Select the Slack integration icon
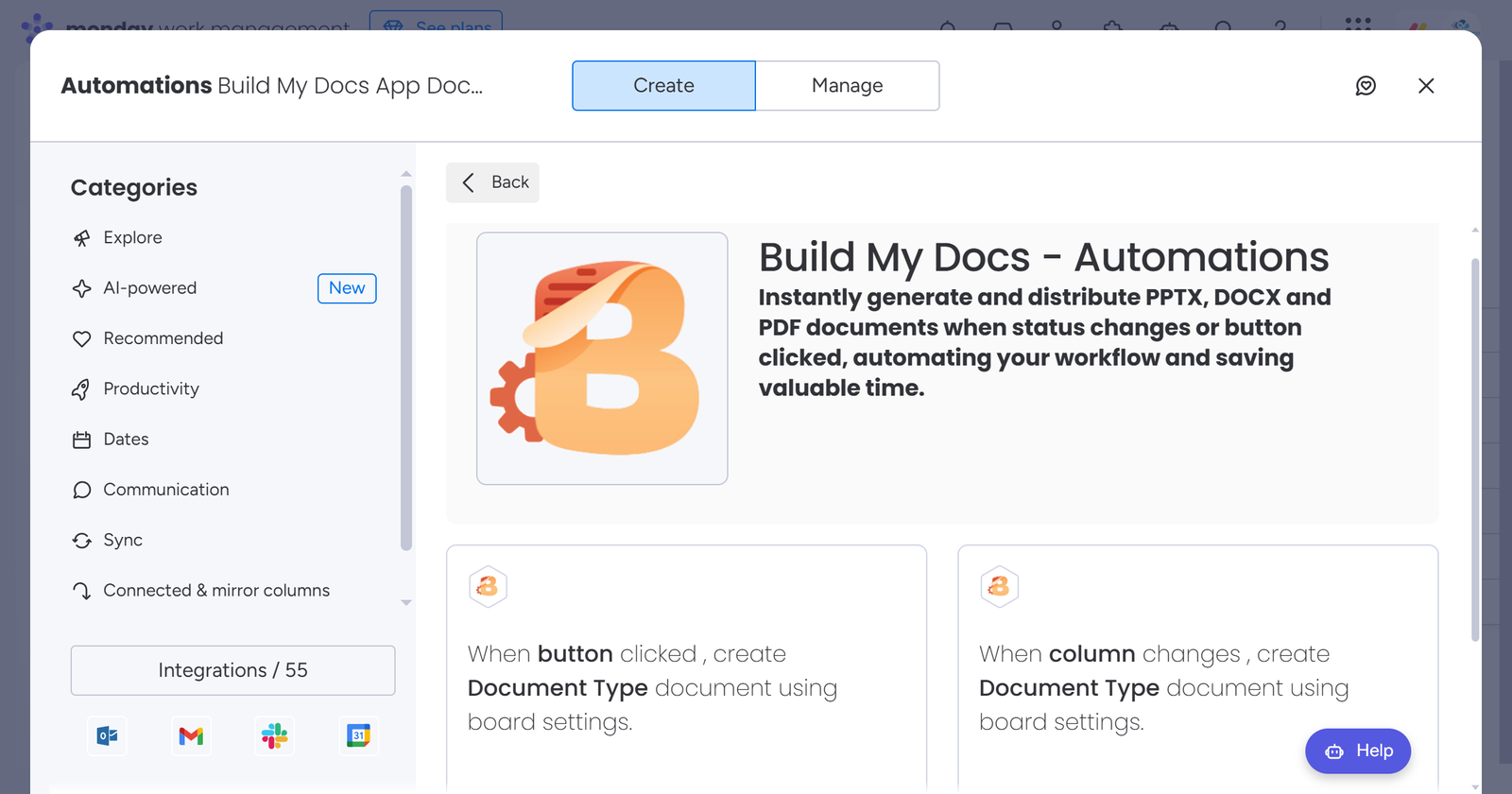 coord(275,735)
